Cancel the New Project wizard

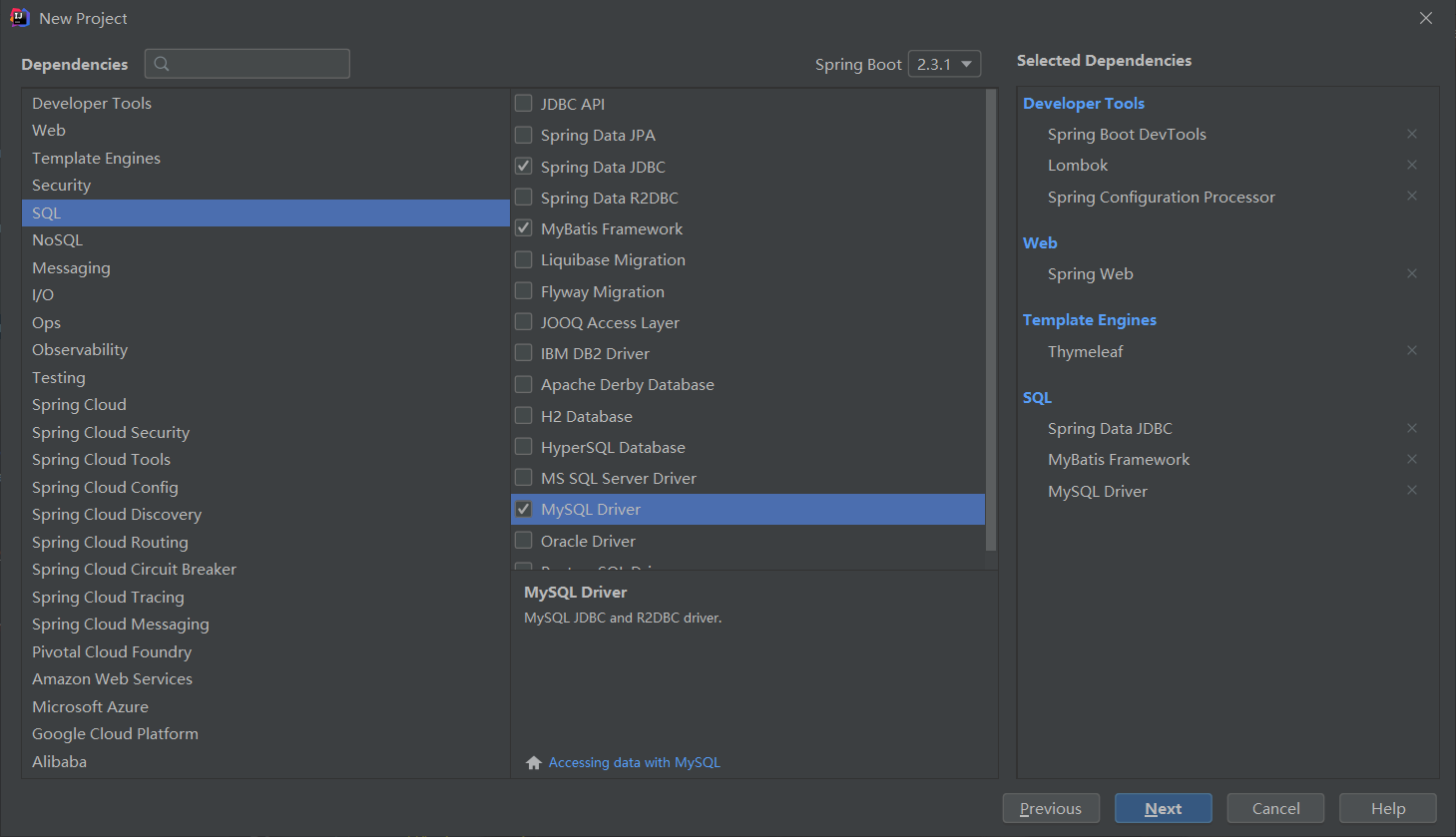coord(1275,808)
